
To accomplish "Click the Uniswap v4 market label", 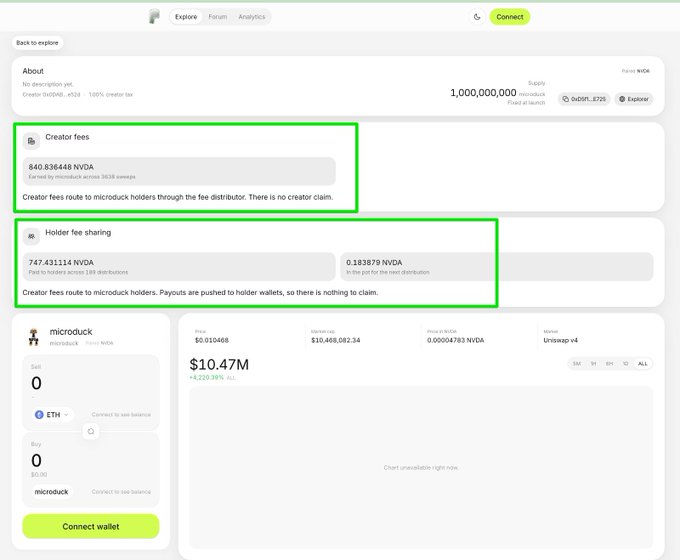I will pyautogui.click(x=560, y=340).
